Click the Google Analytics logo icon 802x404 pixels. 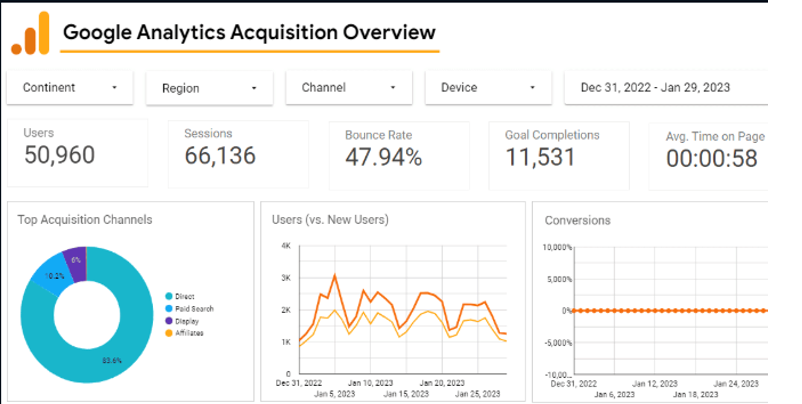[x=30, y=35]
